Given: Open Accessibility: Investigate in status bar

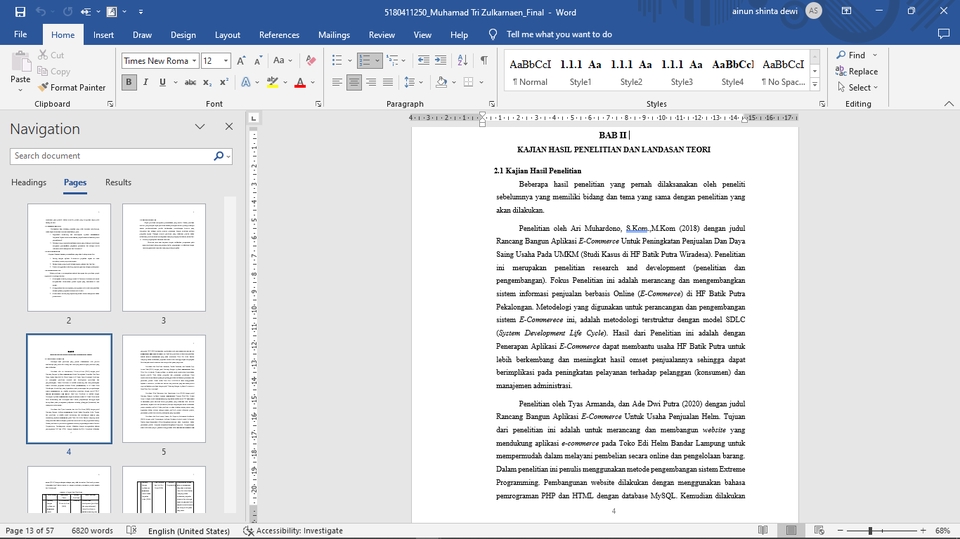Looking at the screenshot, I should click(293, 530).
